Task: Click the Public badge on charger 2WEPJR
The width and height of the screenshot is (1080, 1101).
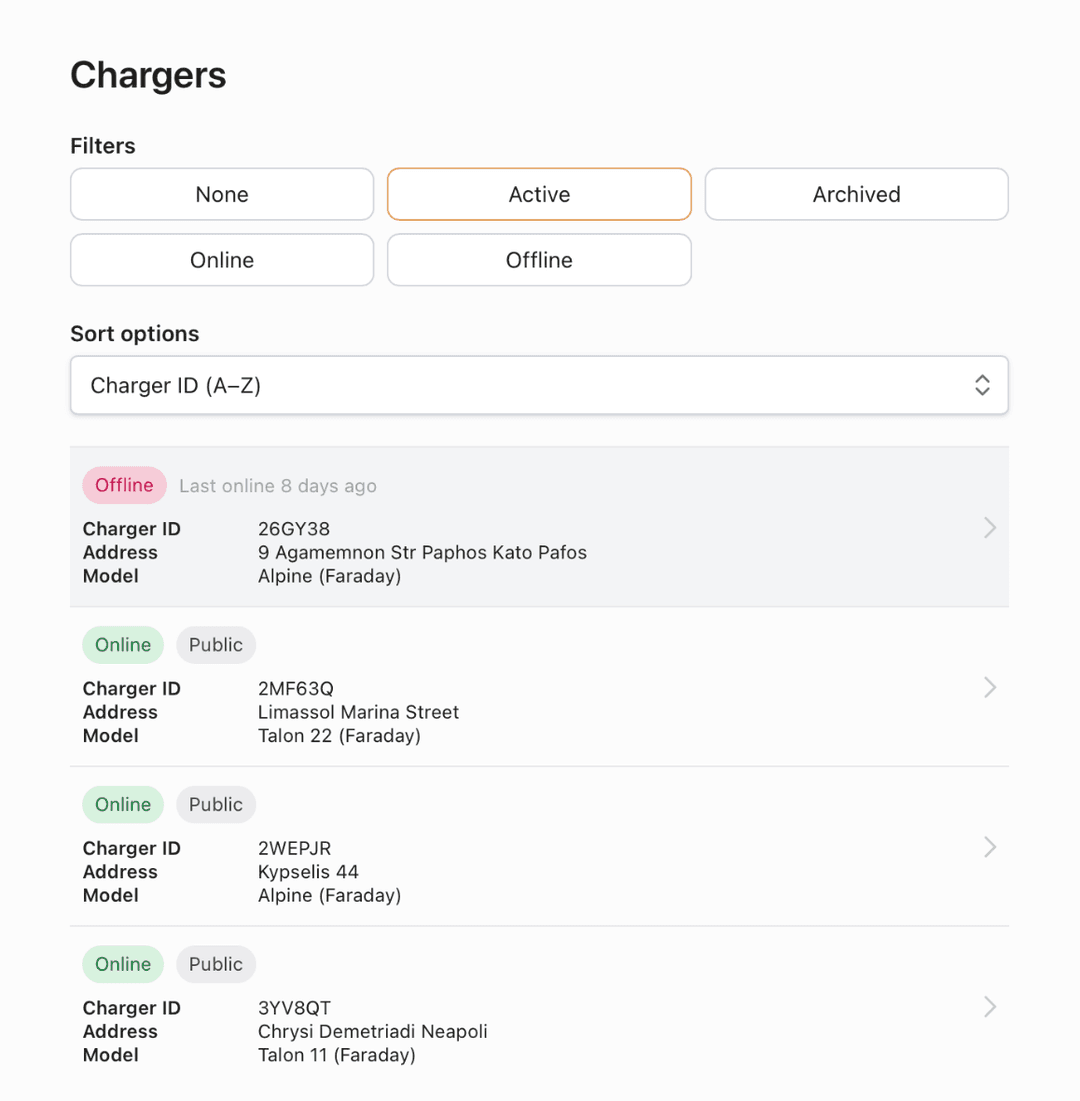Action: tap(215, 804)
